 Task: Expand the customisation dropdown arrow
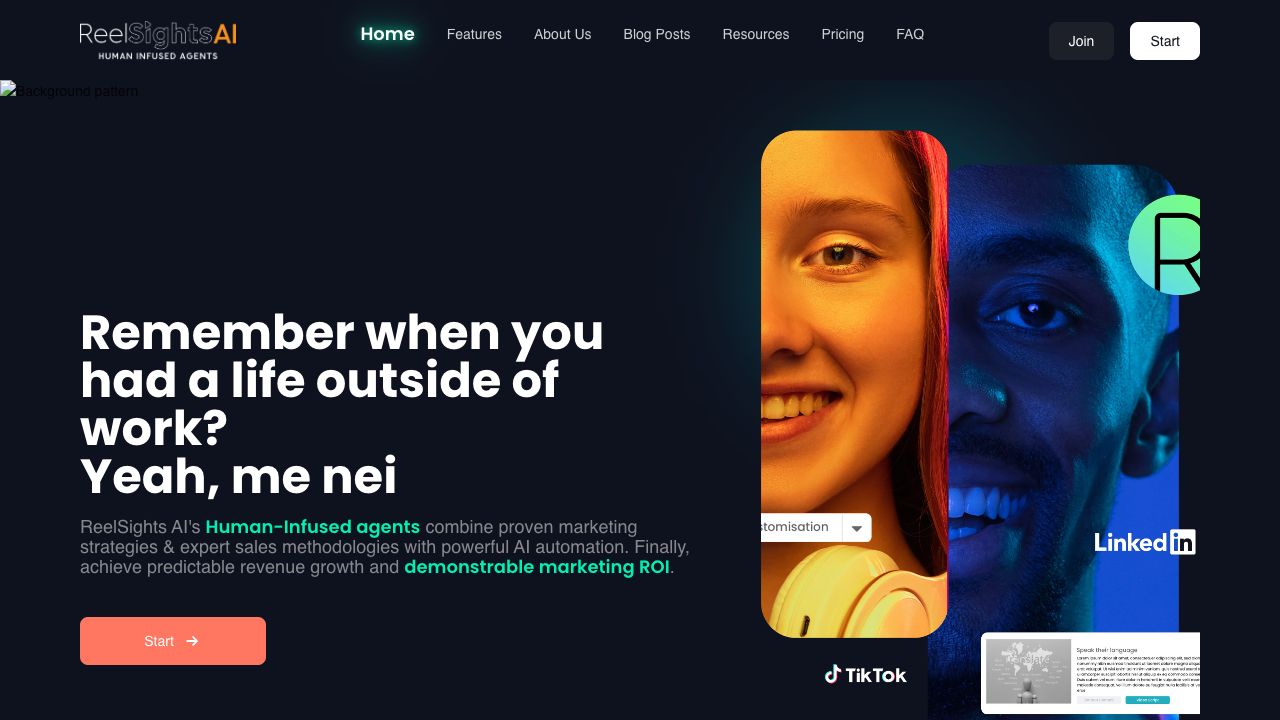tap(857, 528)
